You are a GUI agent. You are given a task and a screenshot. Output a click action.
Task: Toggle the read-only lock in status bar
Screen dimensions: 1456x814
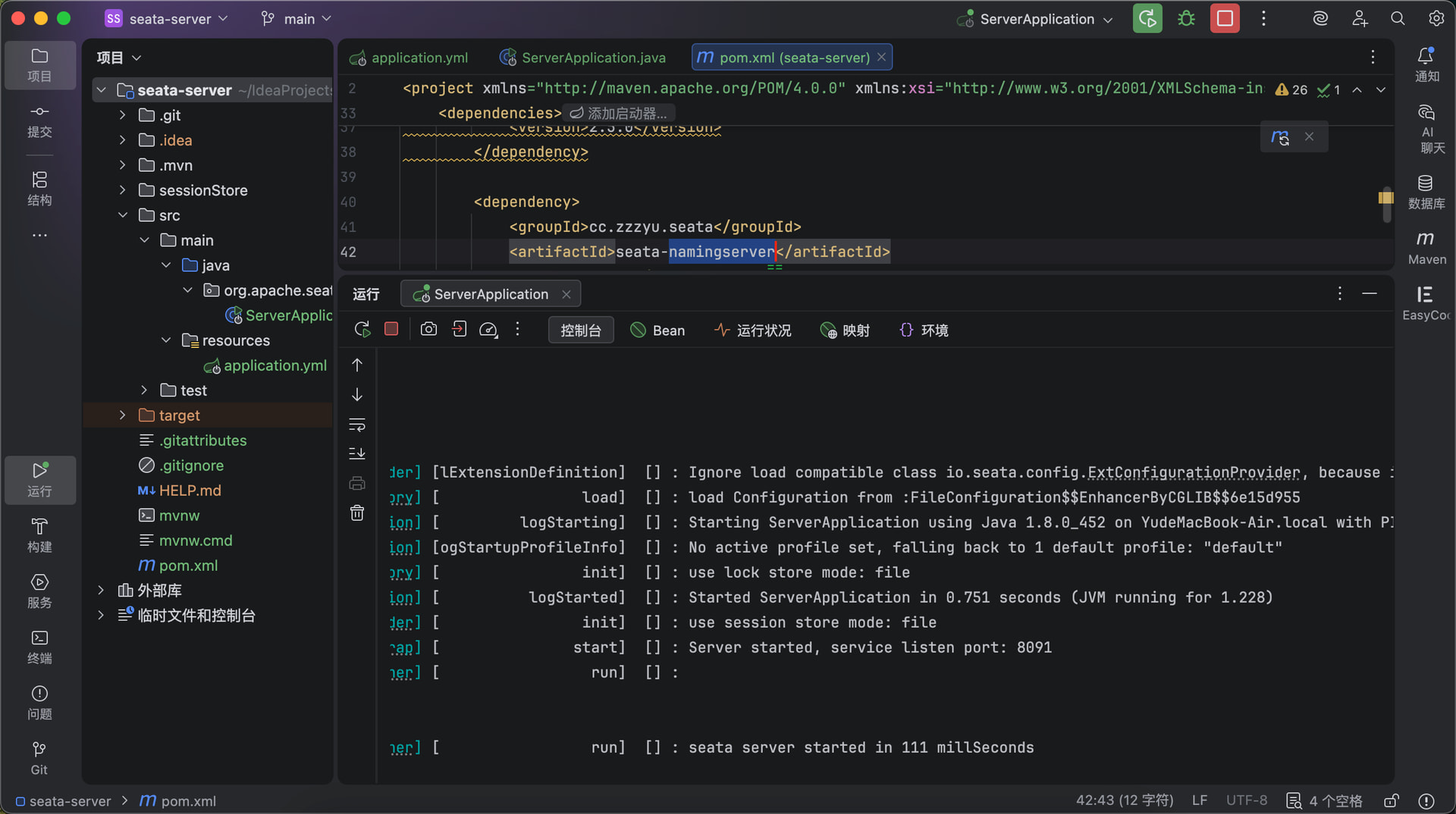pyautogui.click(x=1391, y=800)
